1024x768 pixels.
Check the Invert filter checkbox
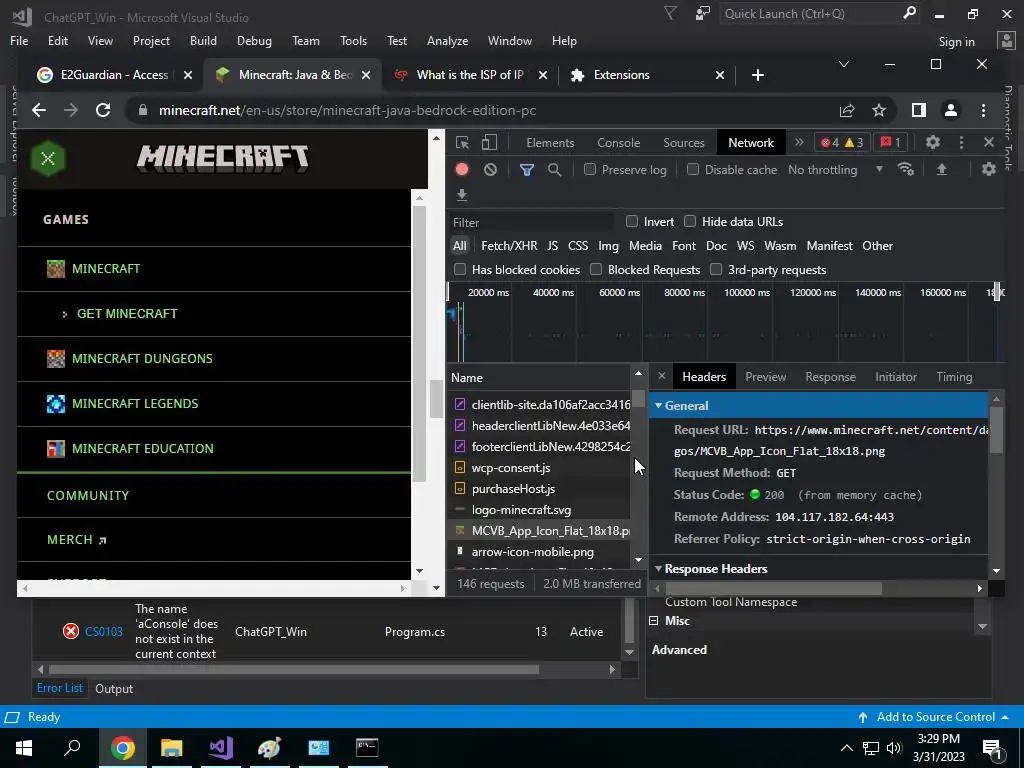632,221
